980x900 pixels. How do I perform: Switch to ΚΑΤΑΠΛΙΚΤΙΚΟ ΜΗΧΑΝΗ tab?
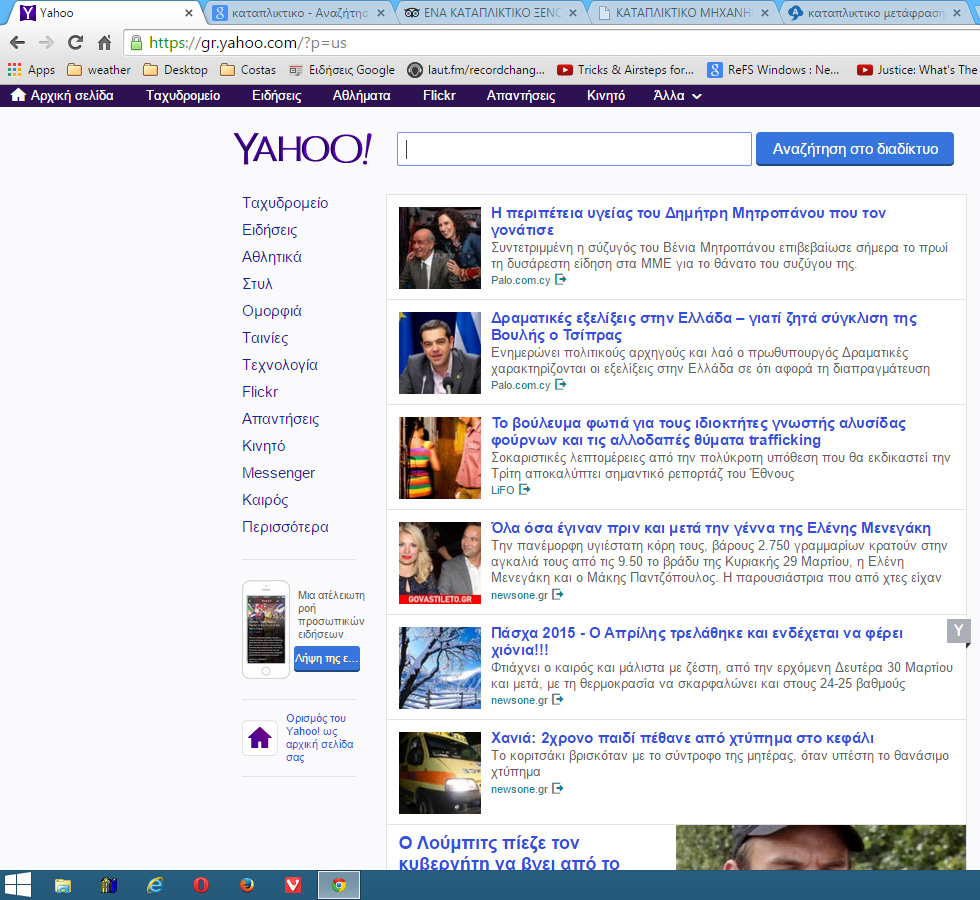pyautogui.click(x=682, y=12)
